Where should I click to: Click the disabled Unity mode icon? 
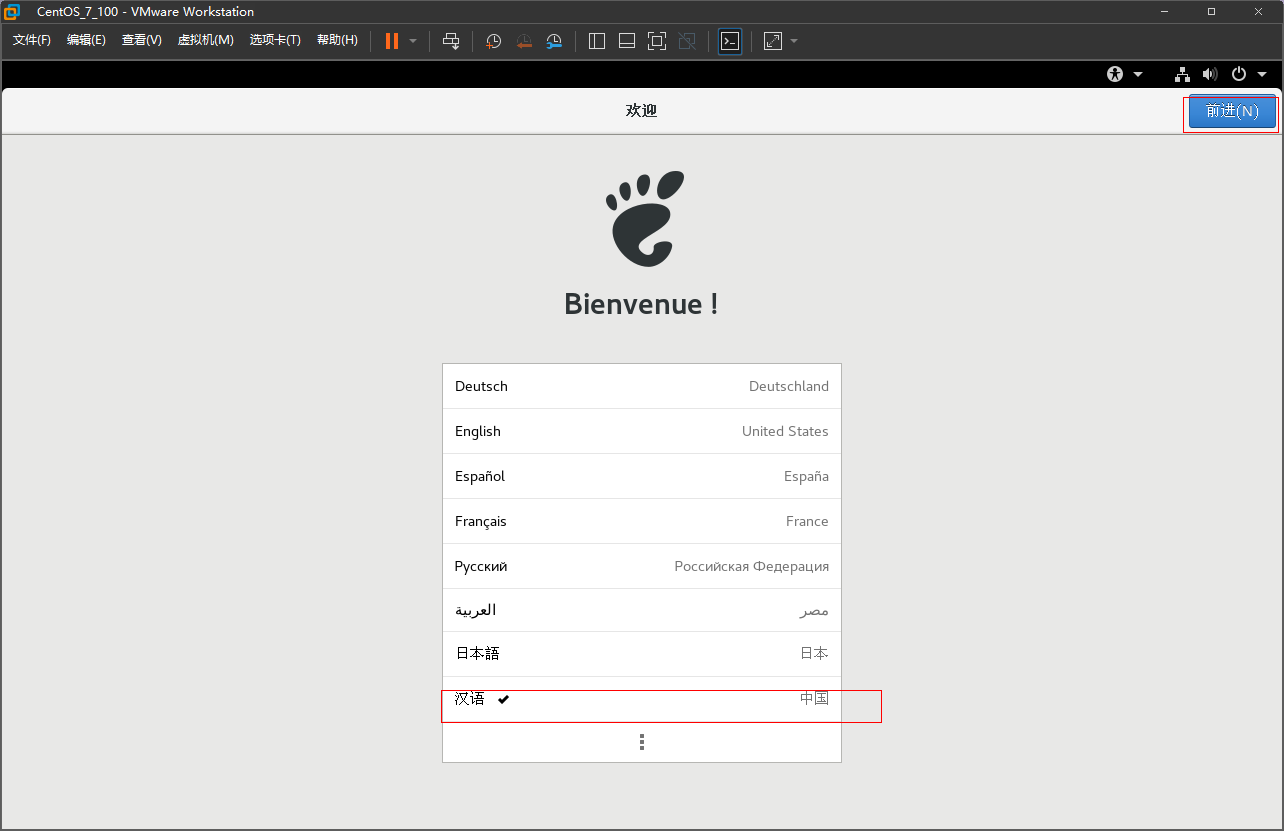pos(687,41)
